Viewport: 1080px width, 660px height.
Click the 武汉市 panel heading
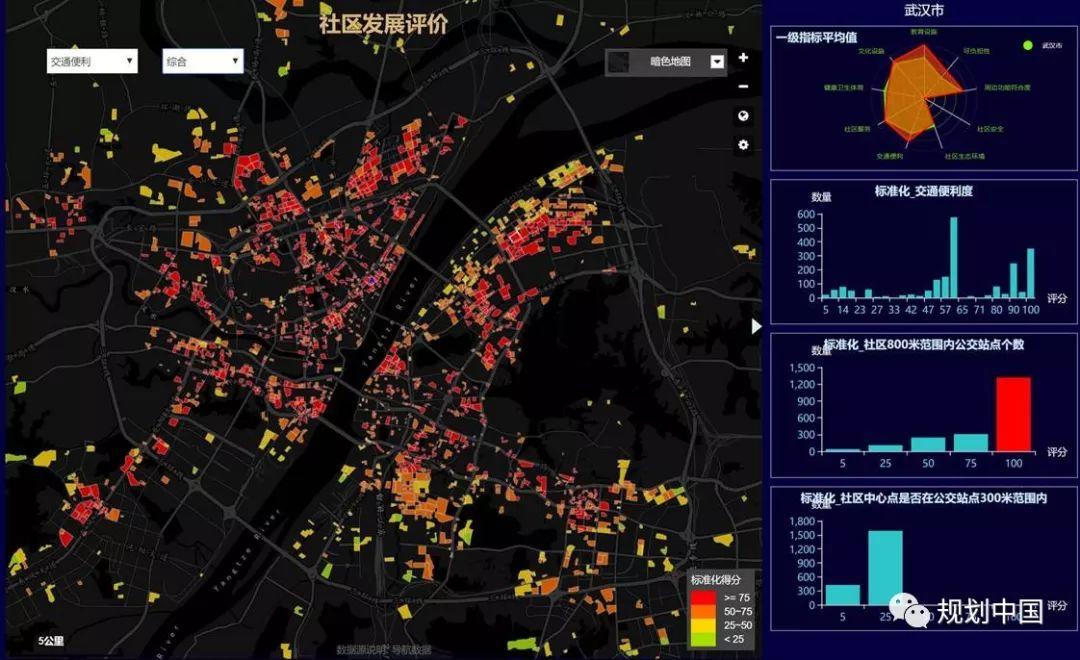pos(924,10)
